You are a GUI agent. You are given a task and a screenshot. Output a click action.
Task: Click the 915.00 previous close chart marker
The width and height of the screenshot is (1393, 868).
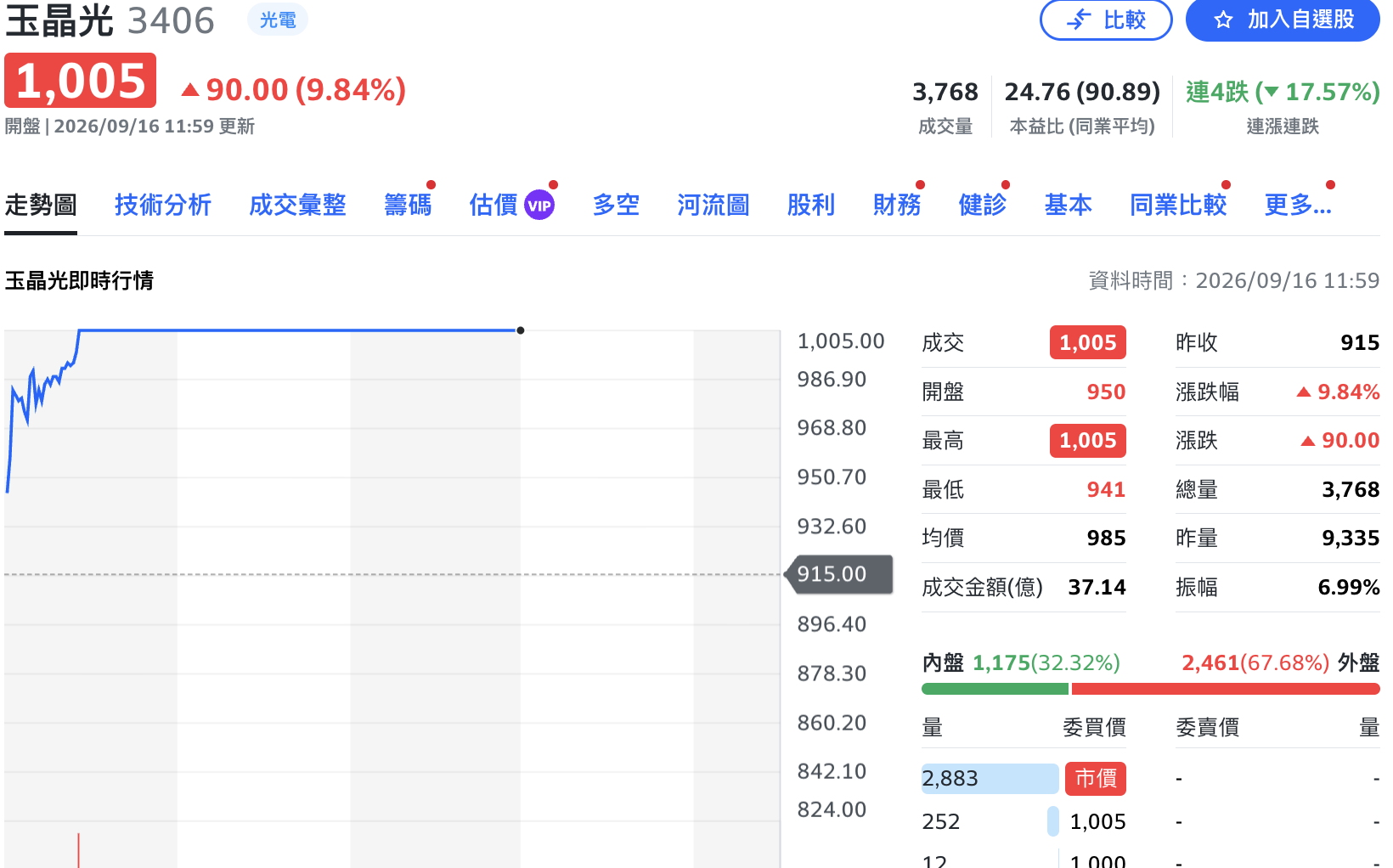pos(840,574)
